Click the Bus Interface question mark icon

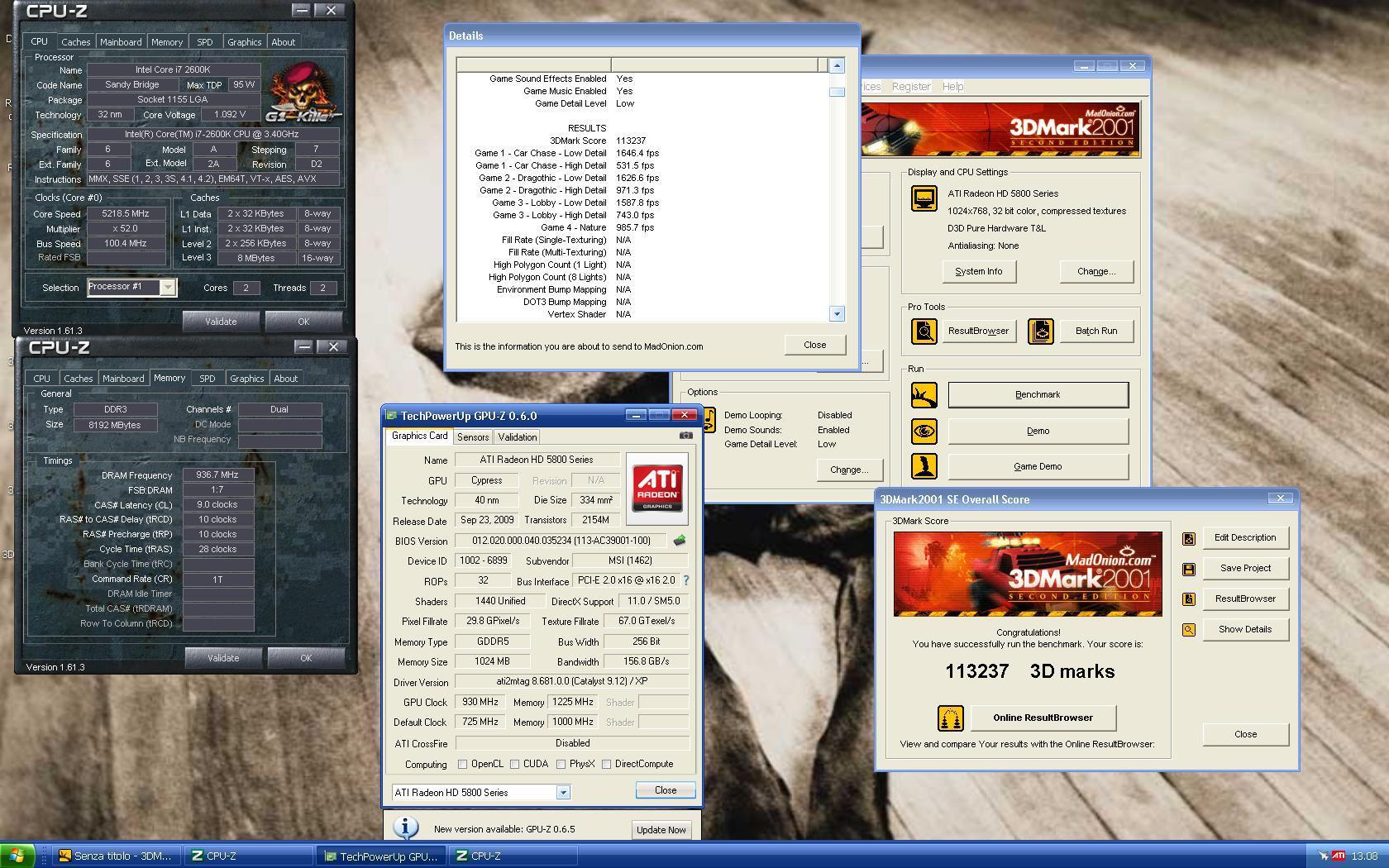click(x=685, y=580)
